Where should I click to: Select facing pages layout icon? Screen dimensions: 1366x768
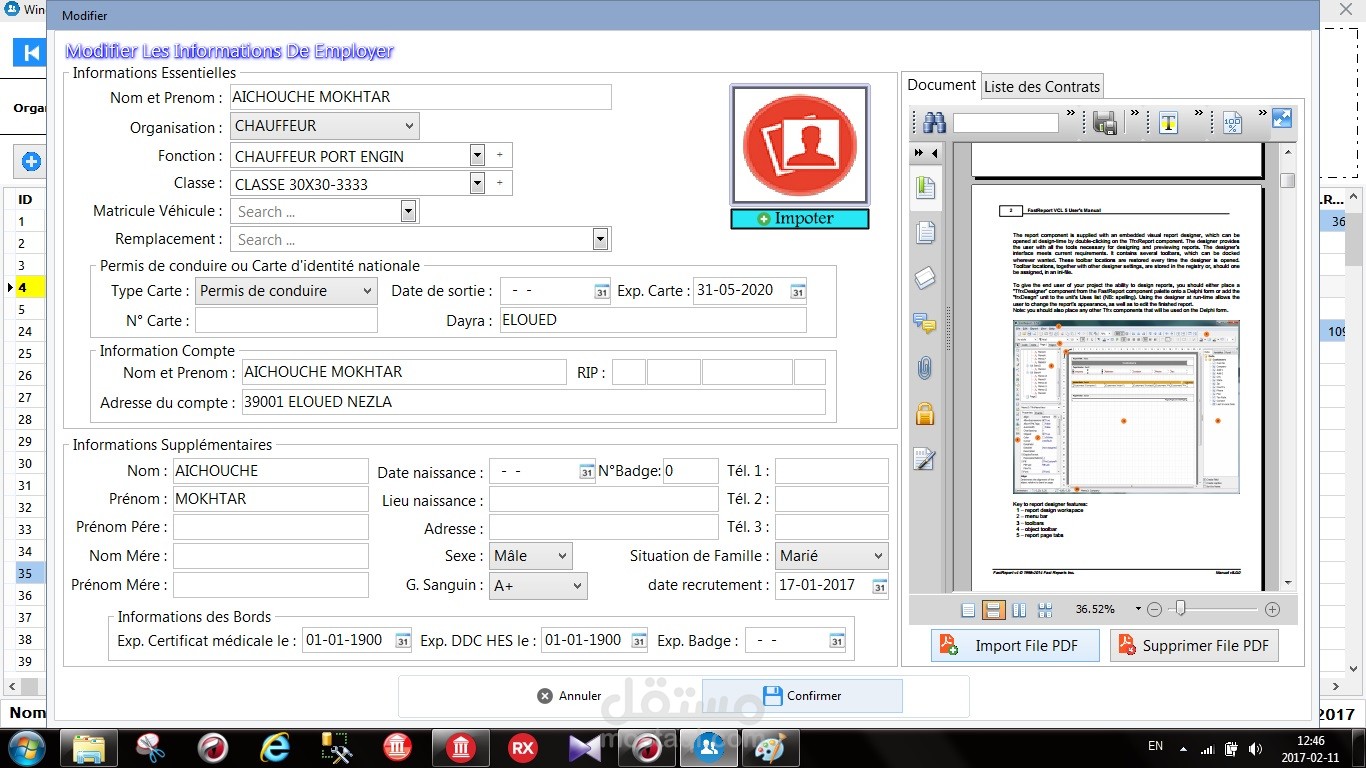click(1019, 610)
